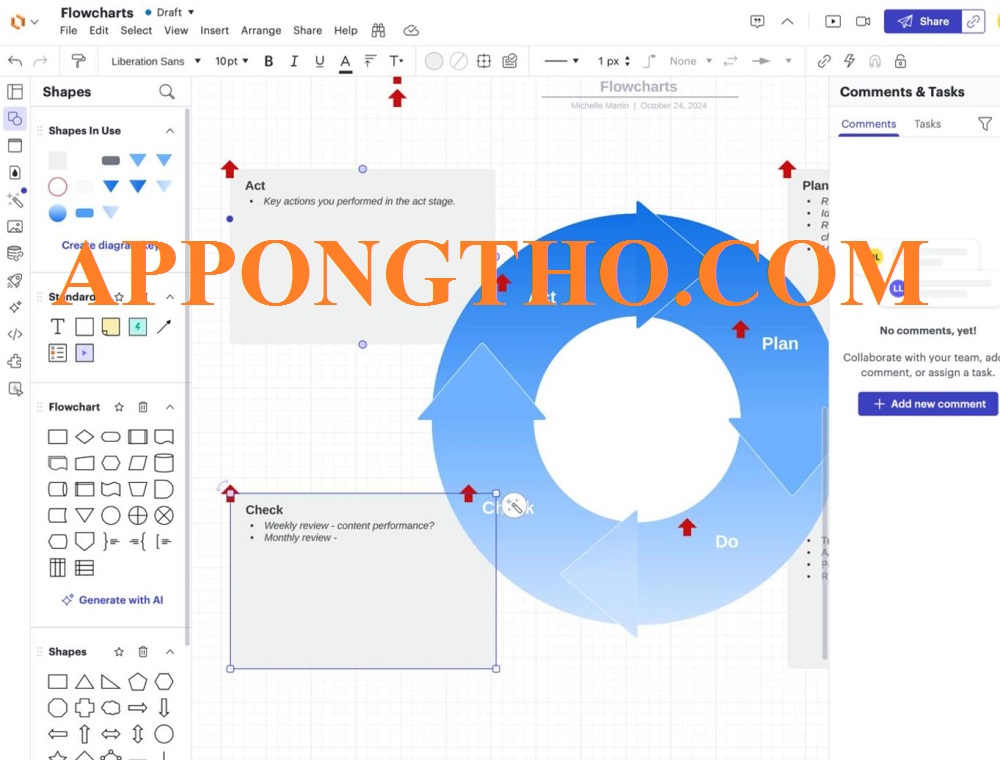Open the line color circle swatch
Screen dimensions: 1000x760
click(459, 61)
